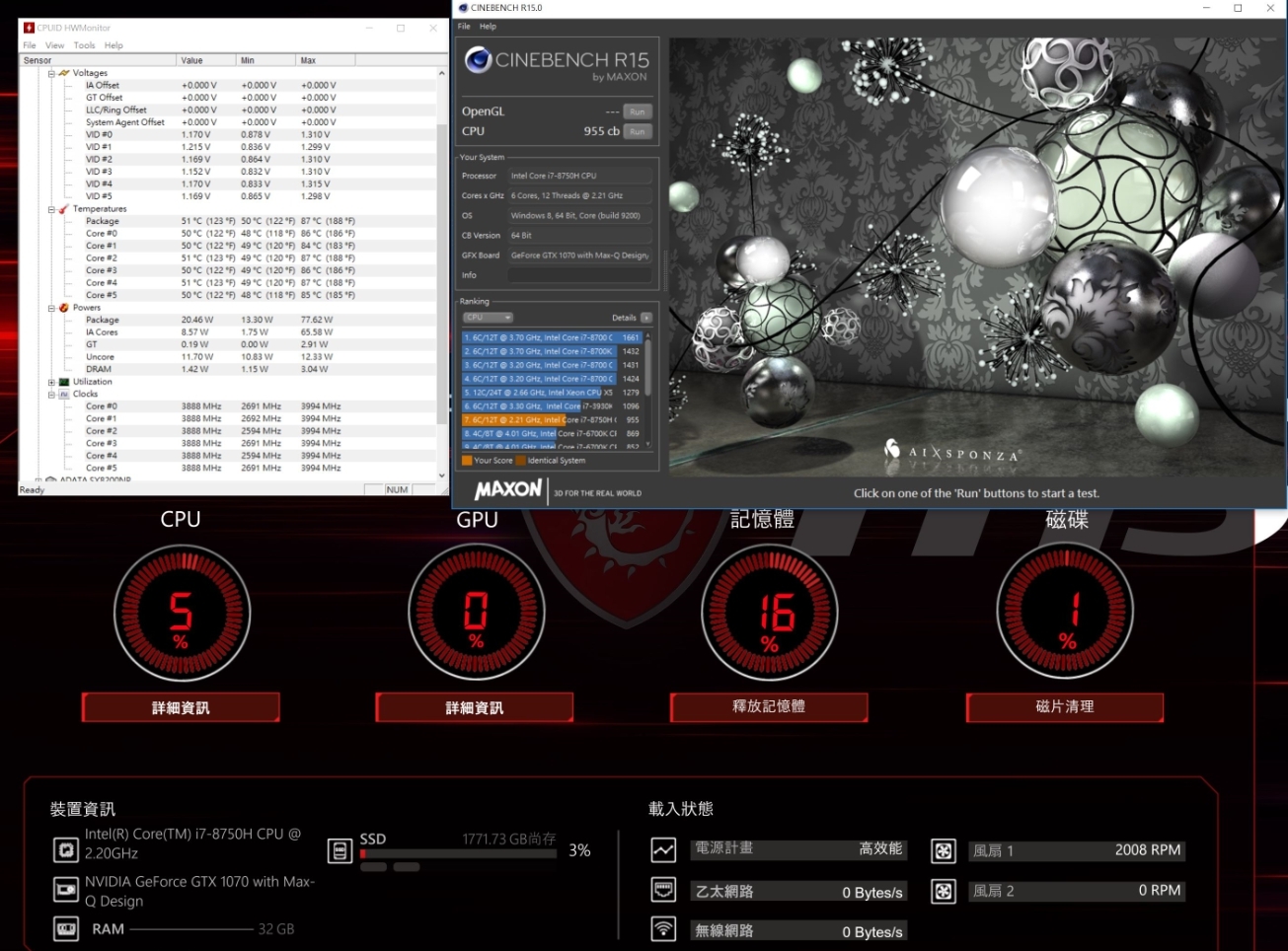This screenshot has width=1288, height=951.
Task: Click the Cinebench ranking list scrollbar
Action: (647, 391)
